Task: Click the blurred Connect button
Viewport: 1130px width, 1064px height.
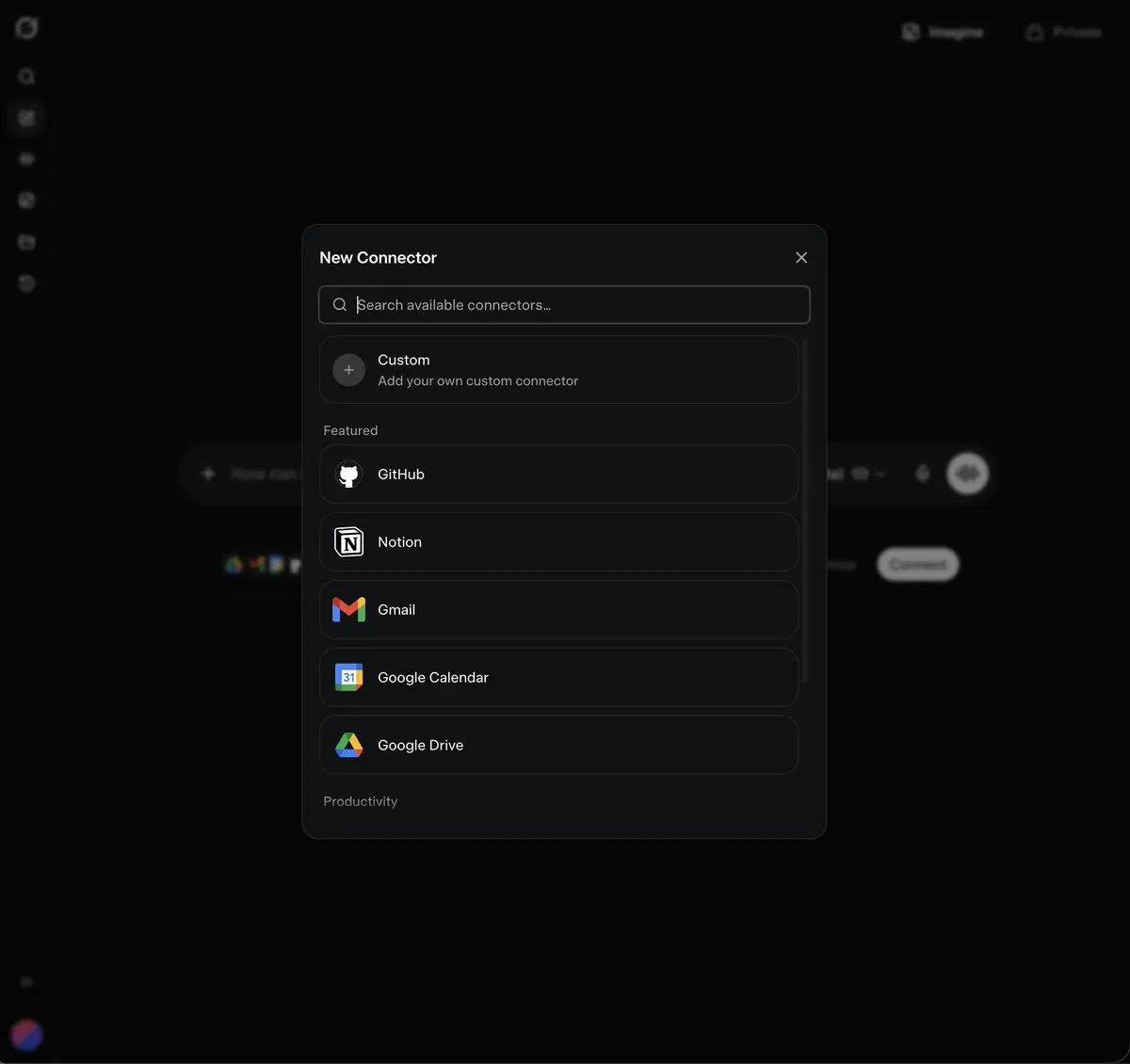Action: 918,564
